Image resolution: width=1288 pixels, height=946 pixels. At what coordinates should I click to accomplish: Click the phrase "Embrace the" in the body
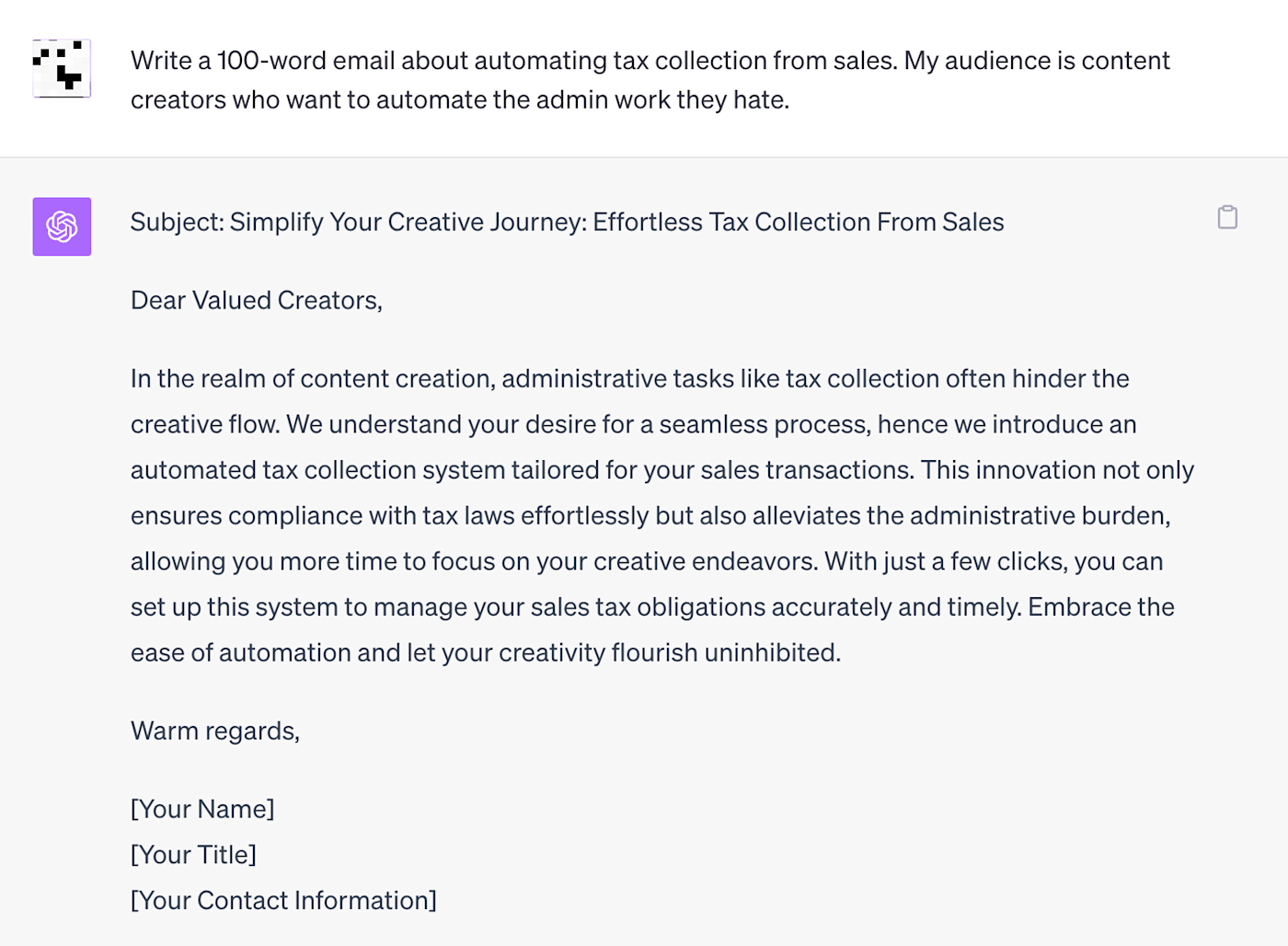click(x=1101, y=607)
